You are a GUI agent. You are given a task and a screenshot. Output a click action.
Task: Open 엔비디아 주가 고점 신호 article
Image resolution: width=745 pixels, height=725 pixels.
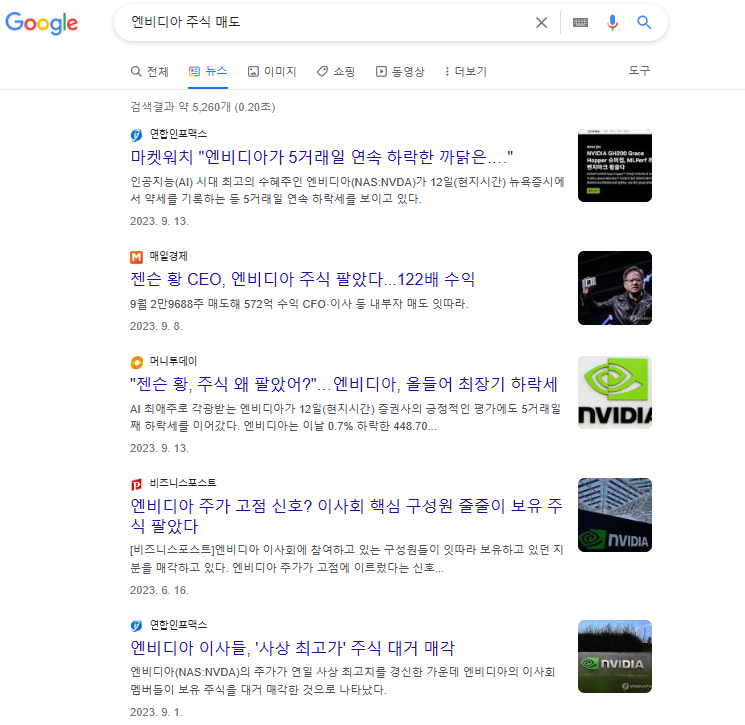click(x=346, y=515)
